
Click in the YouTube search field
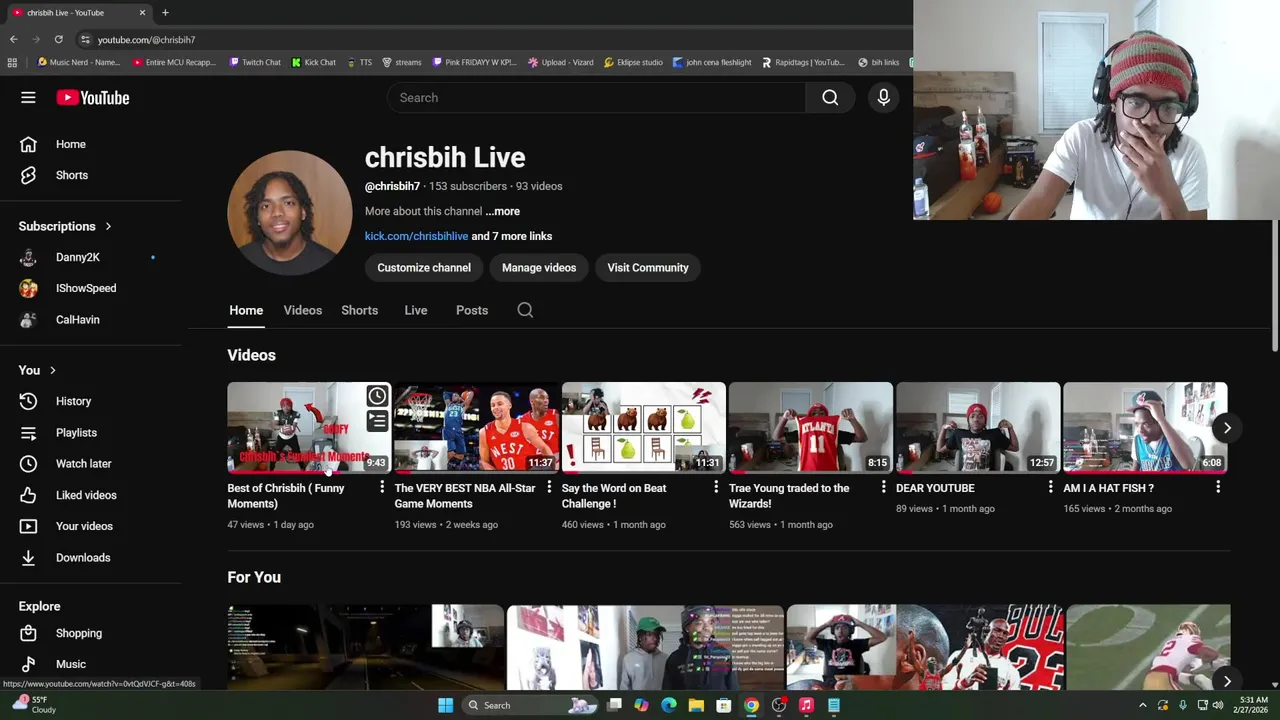pos(596,97)
